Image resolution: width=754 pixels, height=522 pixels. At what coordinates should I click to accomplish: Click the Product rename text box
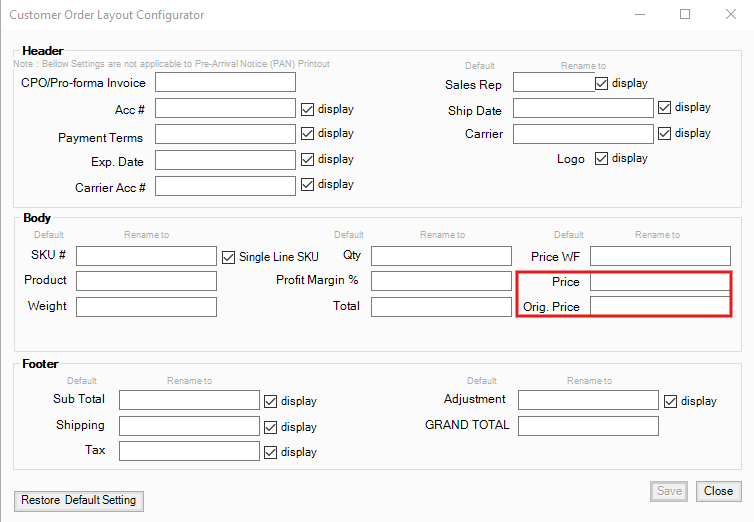click(x=146, y=281)
